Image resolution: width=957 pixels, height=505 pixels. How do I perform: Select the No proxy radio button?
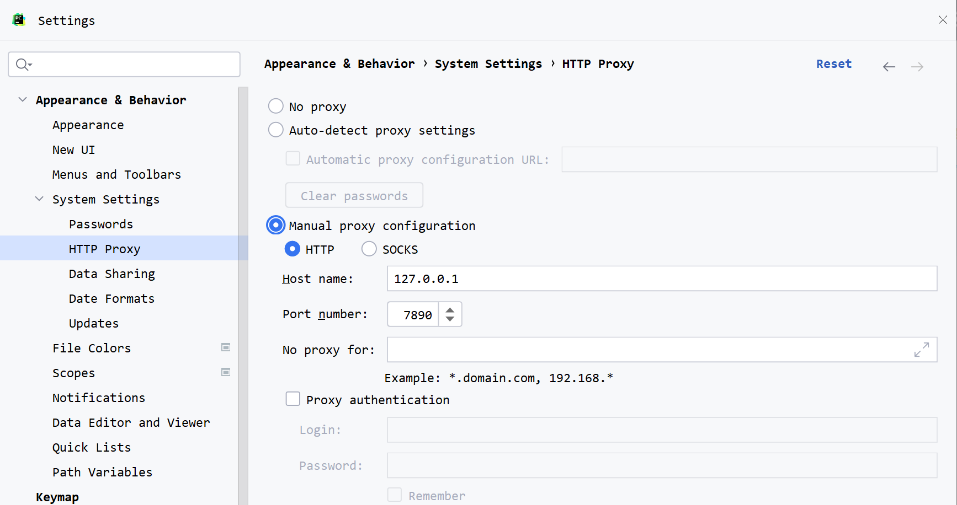276,106
